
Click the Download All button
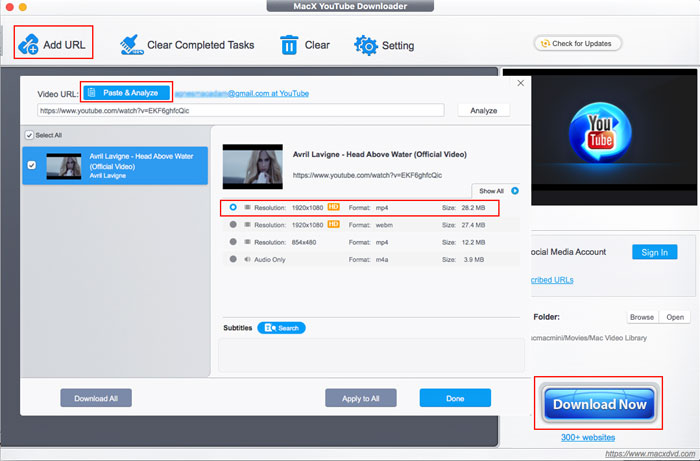[x=96, y=398]
